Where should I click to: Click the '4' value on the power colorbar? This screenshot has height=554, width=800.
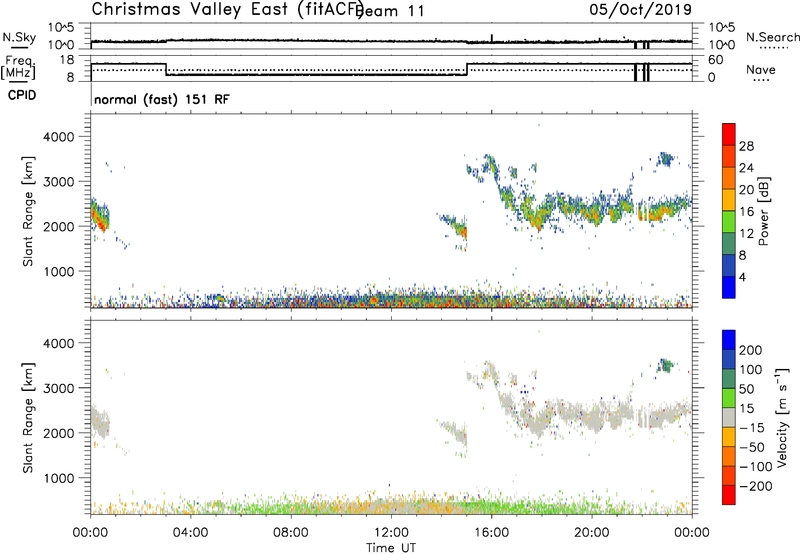coord(742,277)
